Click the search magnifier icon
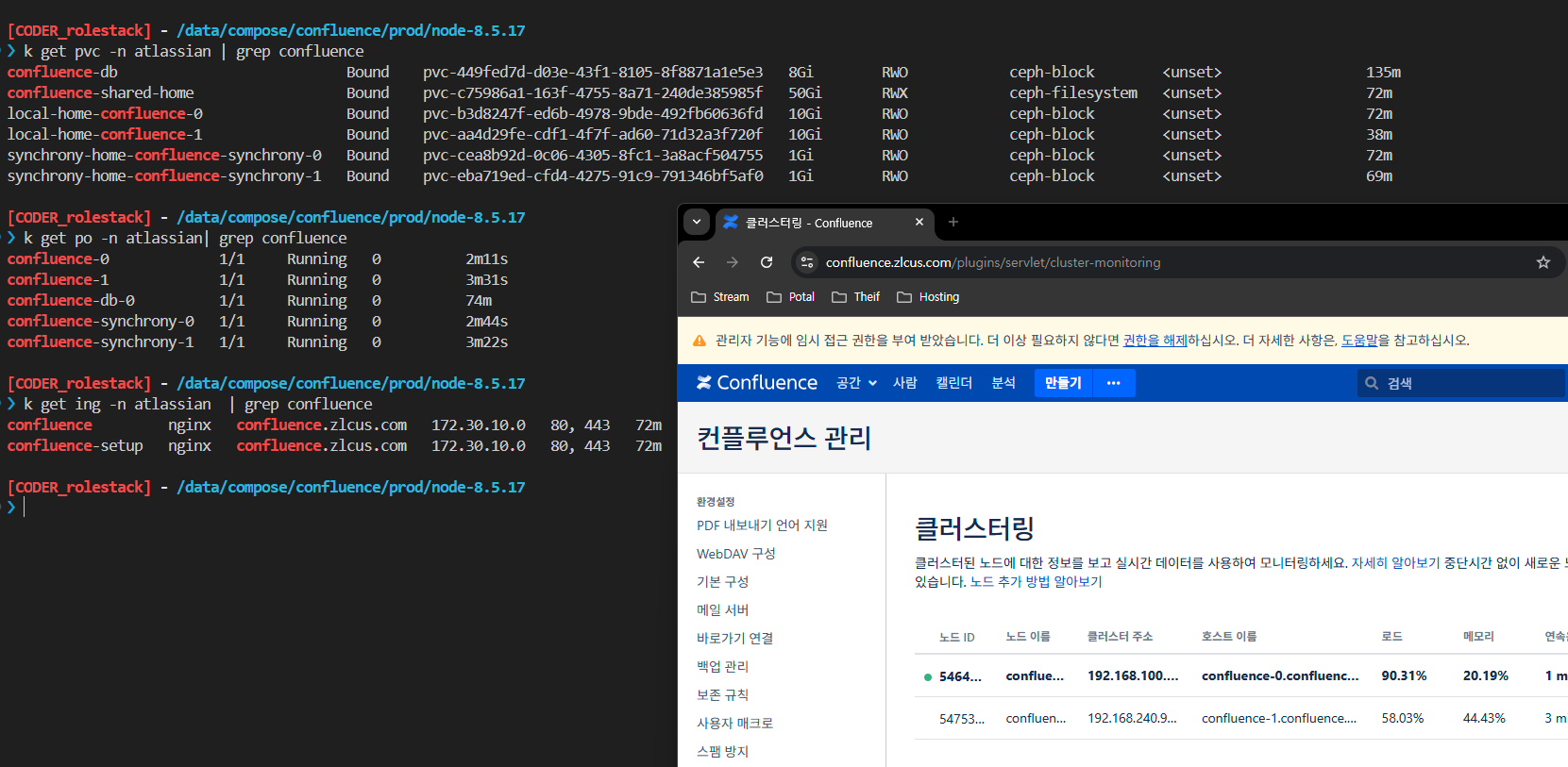Image resolution: width=1568 pixels, height=767 pixels. pos(1372,383)
